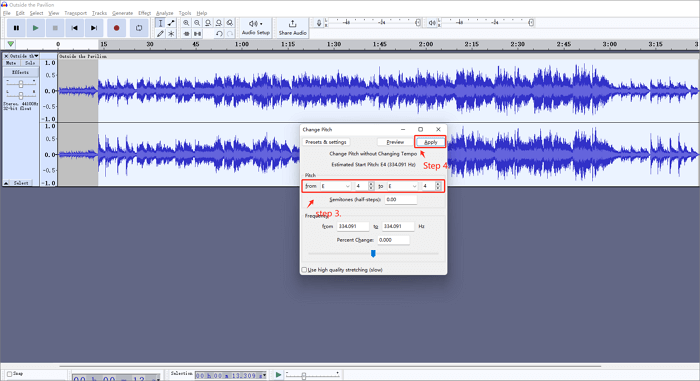Screen dimensions: 700x381
Task: Click Fit selection to width icon
Action: point(208,23)
